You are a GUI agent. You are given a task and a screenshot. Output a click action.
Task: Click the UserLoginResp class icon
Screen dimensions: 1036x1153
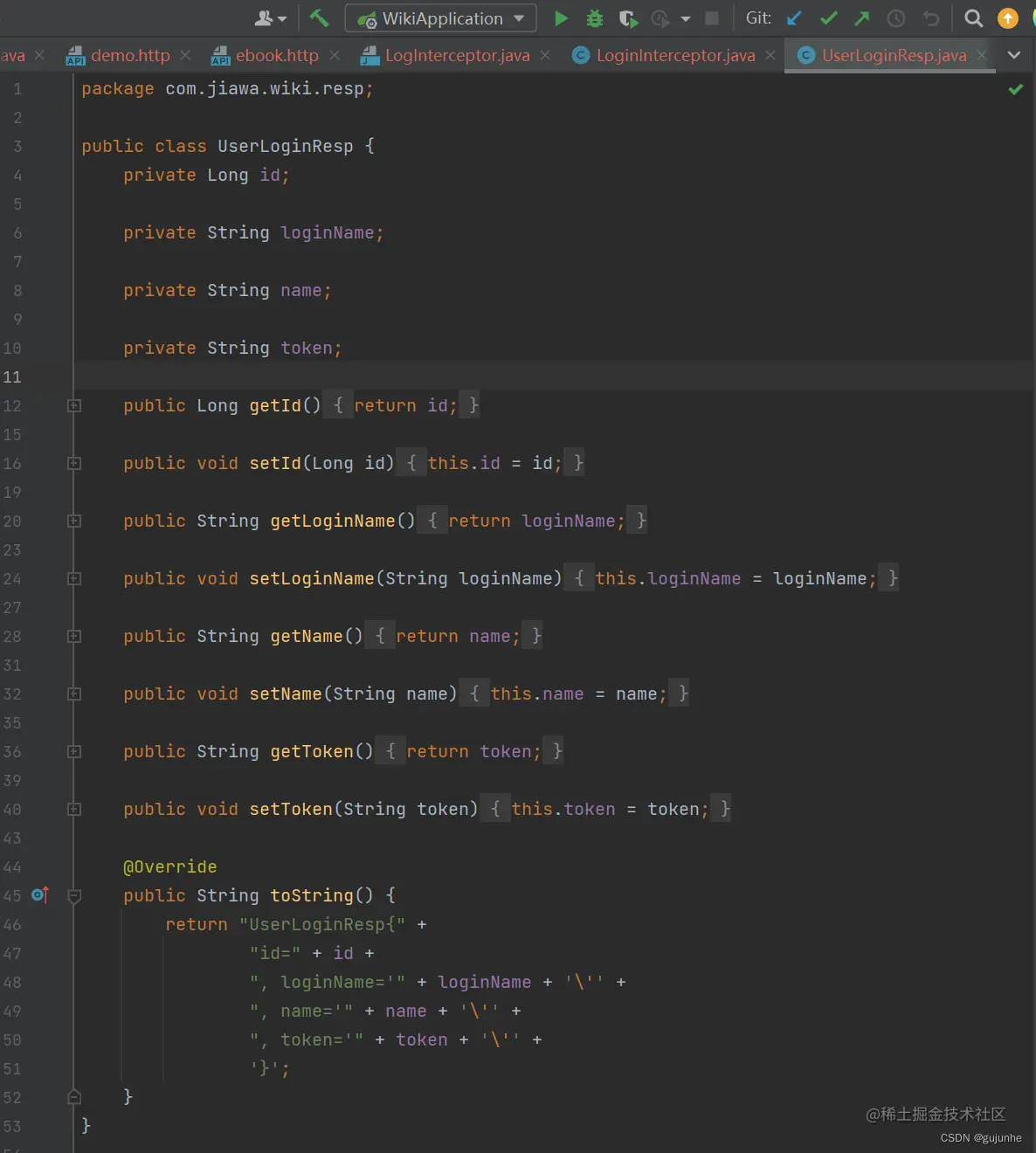coord(806,55)
